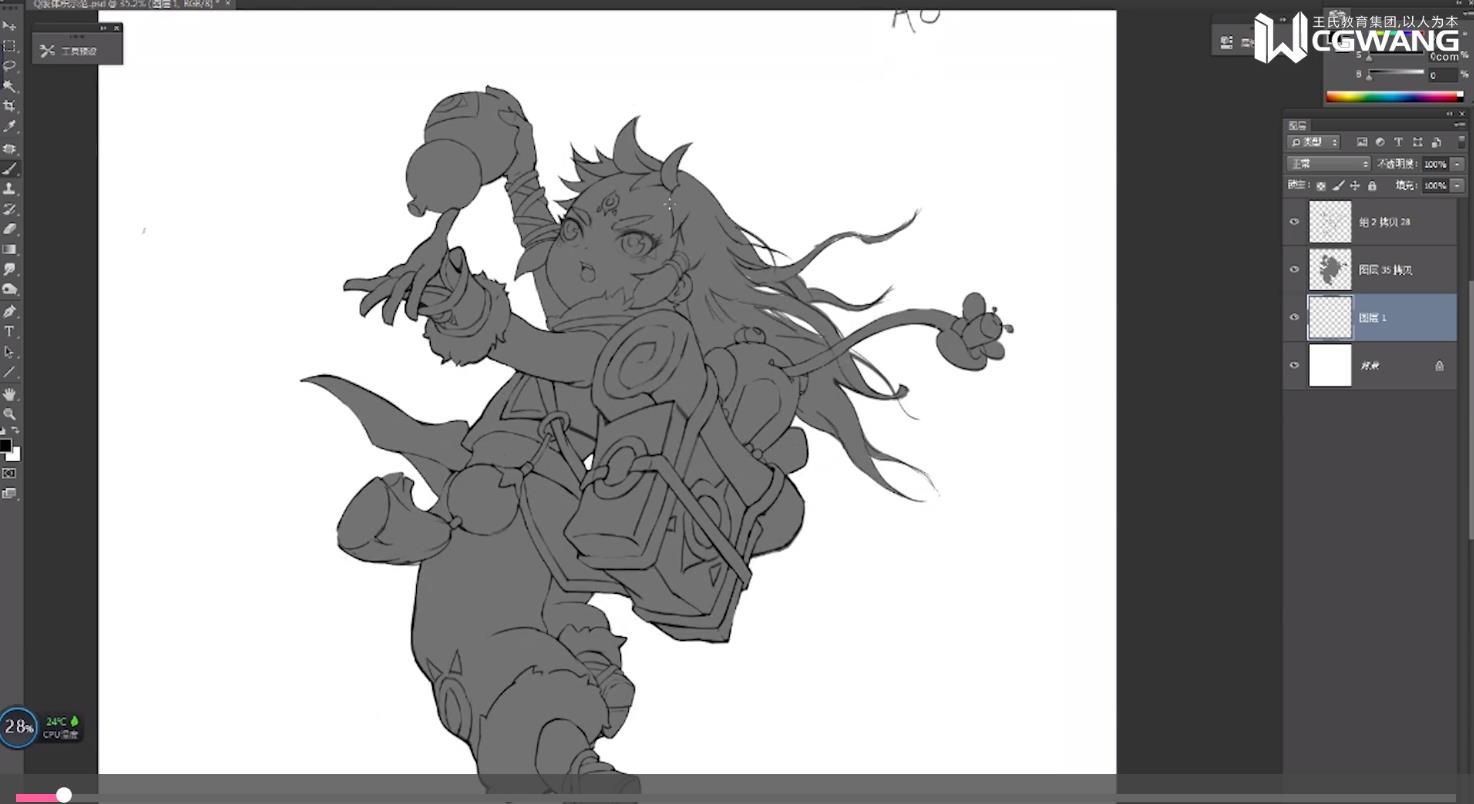Select the Line tool
This screenshot has height=804, width=1474.
tap(9, 372)
